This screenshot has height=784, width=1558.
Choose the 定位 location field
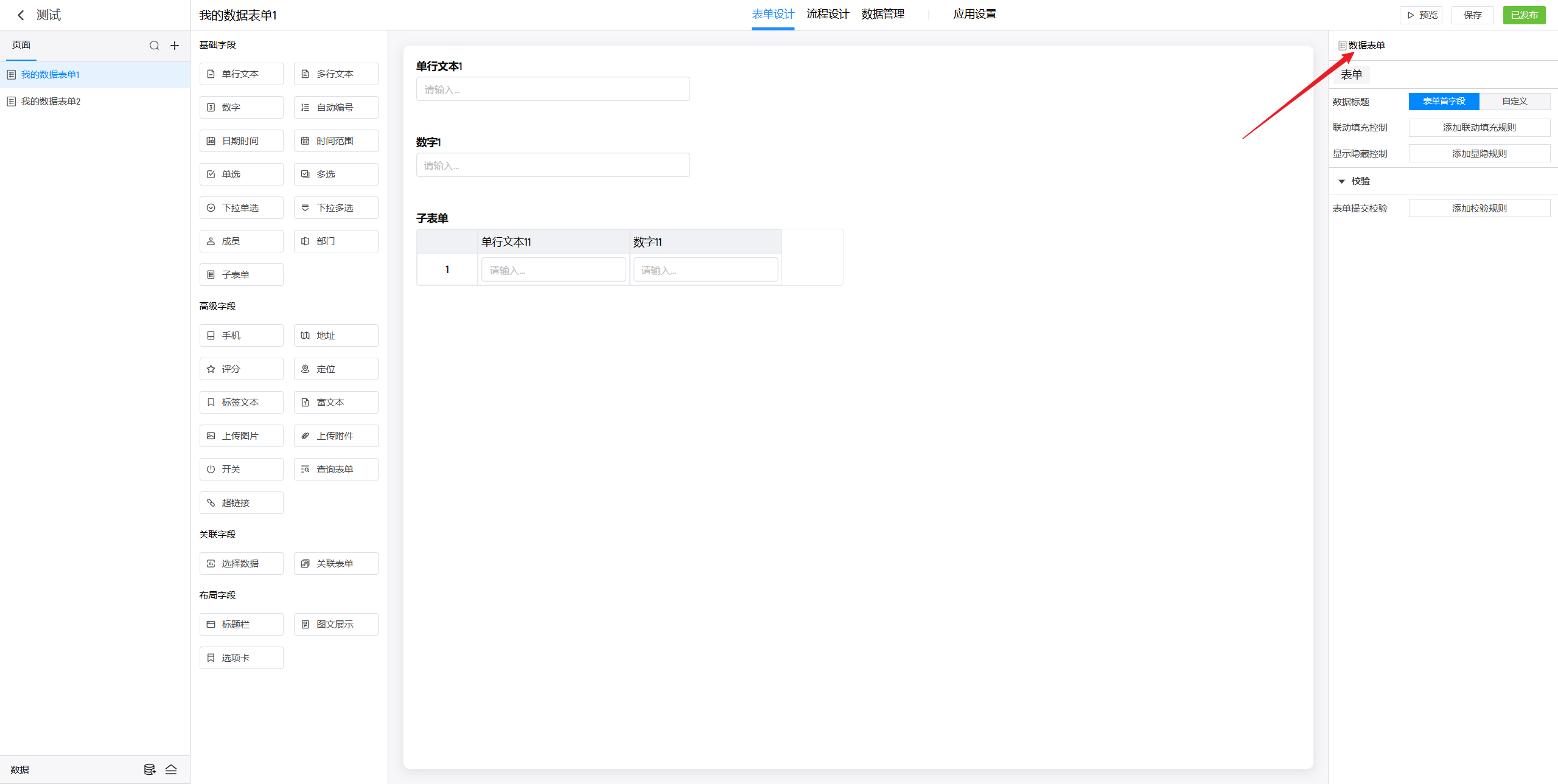pyautogui.click(x=335, y=369)
